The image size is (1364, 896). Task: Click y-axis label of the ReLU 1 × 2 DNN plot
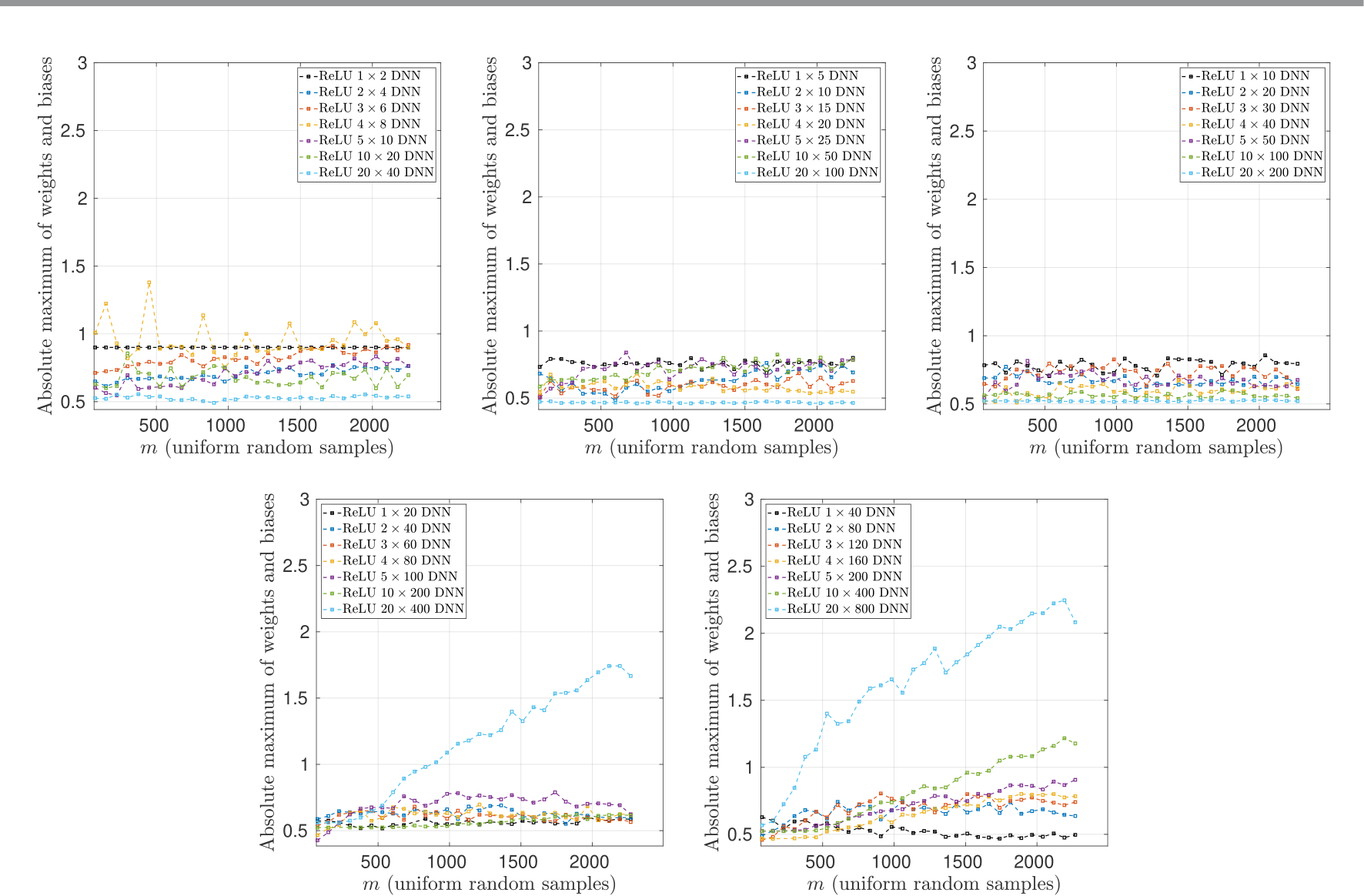(x=45, y=236)
